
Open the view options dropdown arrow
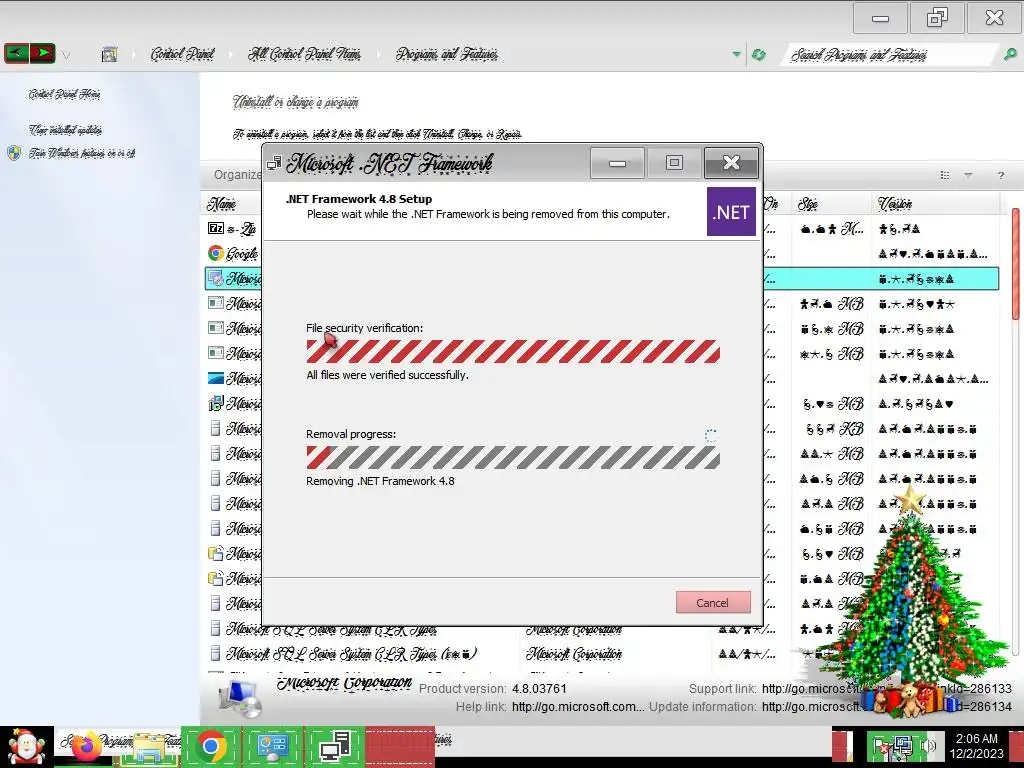tap(968, 175)
